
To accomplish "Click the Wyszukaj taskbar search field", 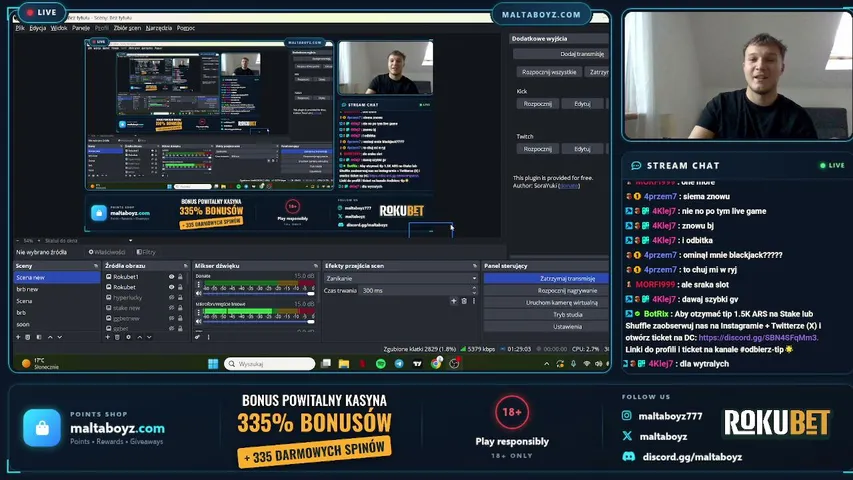I will pyautogui.click(x=270, y=364).
